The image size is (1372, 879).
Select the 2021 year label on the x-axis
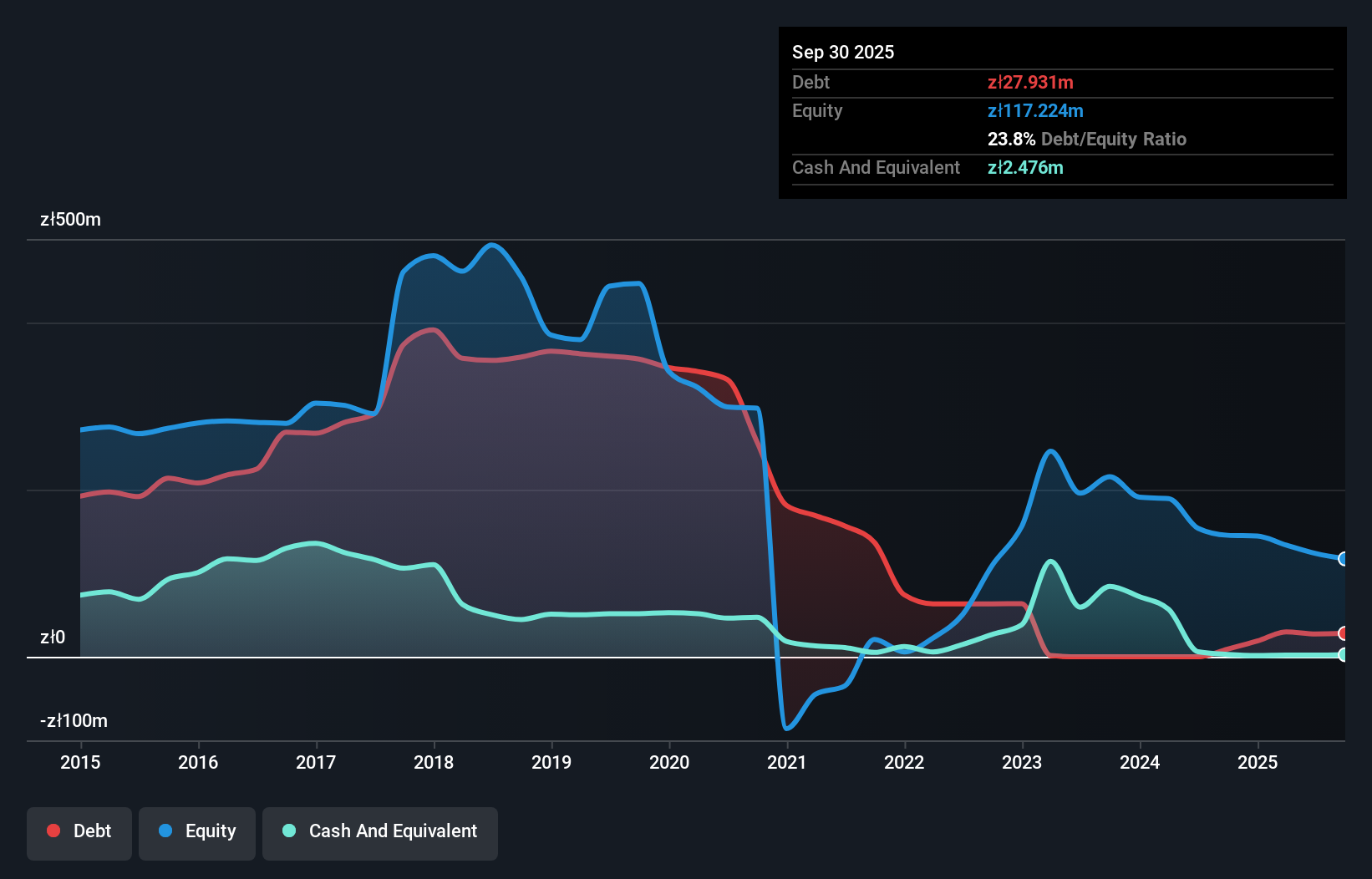[786, 762]
